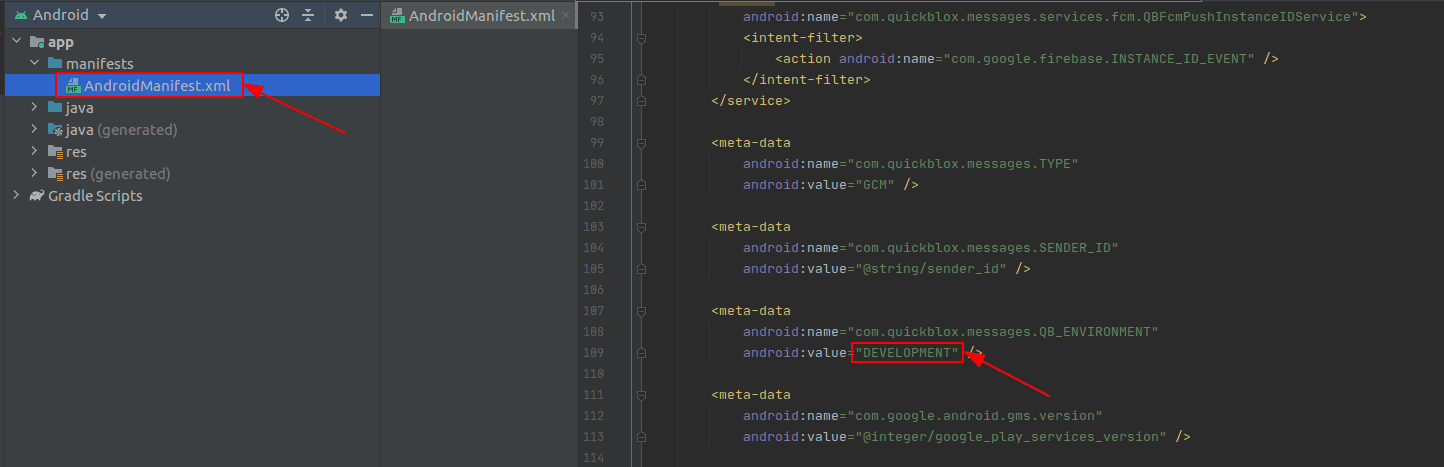The height and width of the screenshot is (467, 1444).
Task: Click the res folder icon
Action: [56, 152]
